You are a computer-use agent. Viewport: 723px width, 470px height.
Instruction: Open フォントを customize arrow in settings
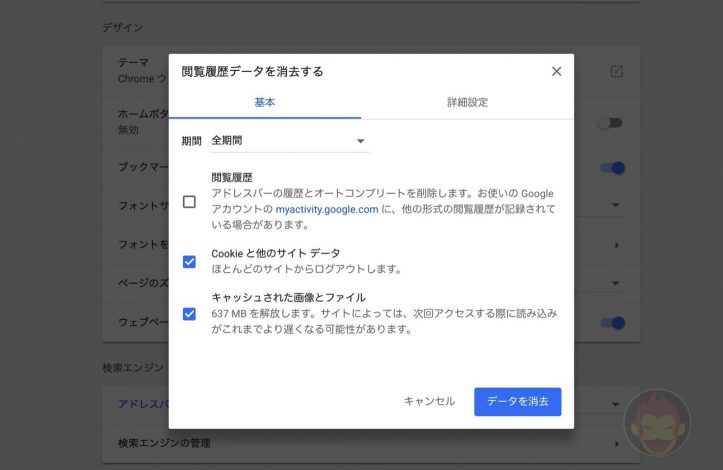click(616, 245)
